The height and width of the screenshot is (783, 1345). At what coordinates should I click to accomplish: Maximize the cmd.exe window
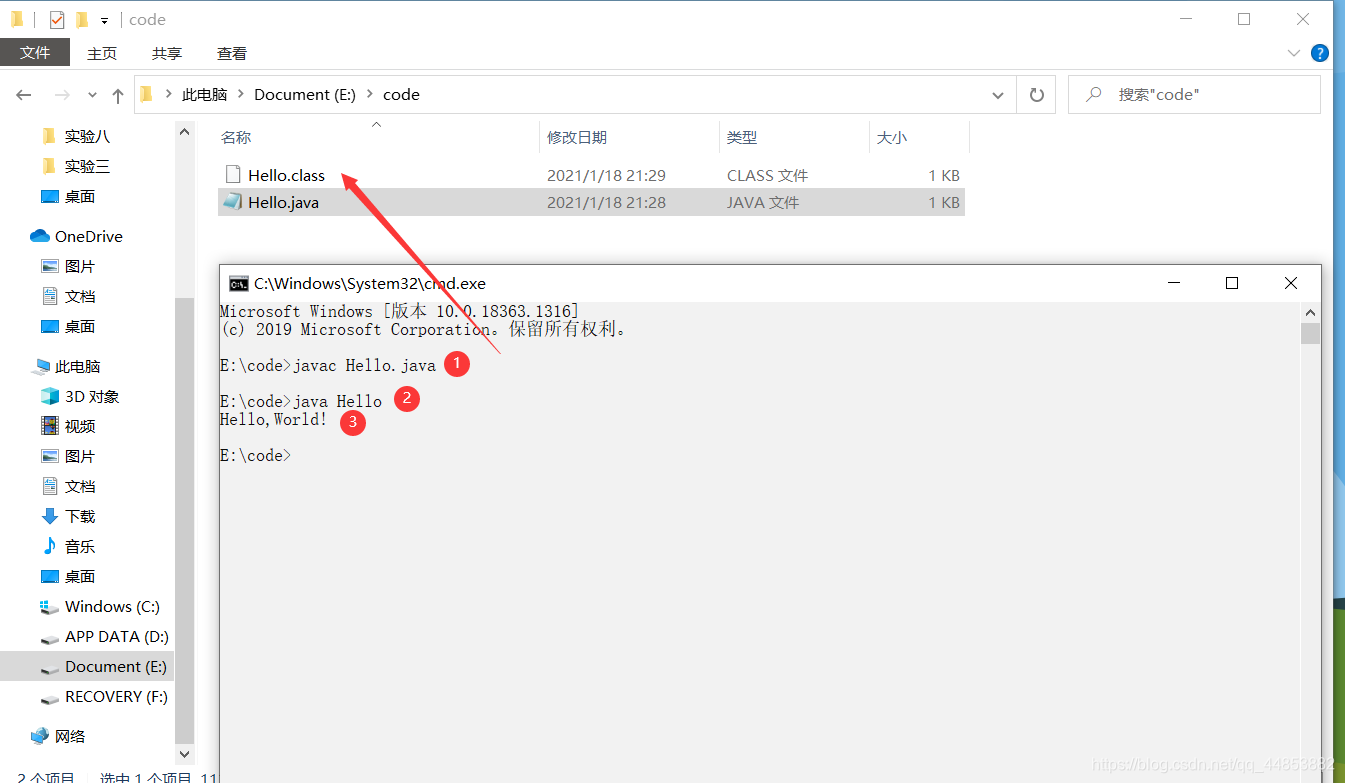point(1232,283)
